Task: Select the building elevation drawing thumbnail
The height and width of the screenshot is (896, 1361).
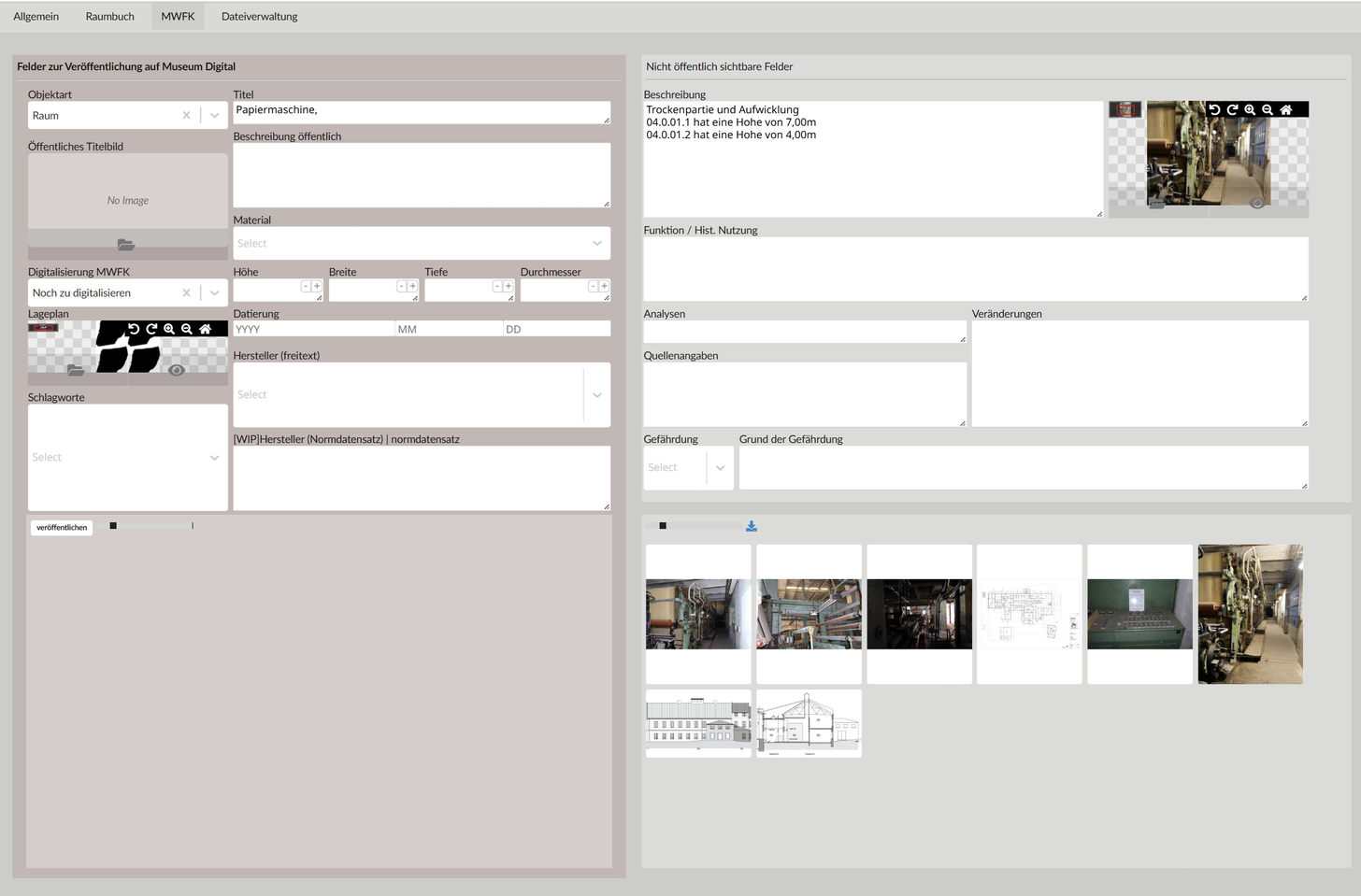Action: 698,723
